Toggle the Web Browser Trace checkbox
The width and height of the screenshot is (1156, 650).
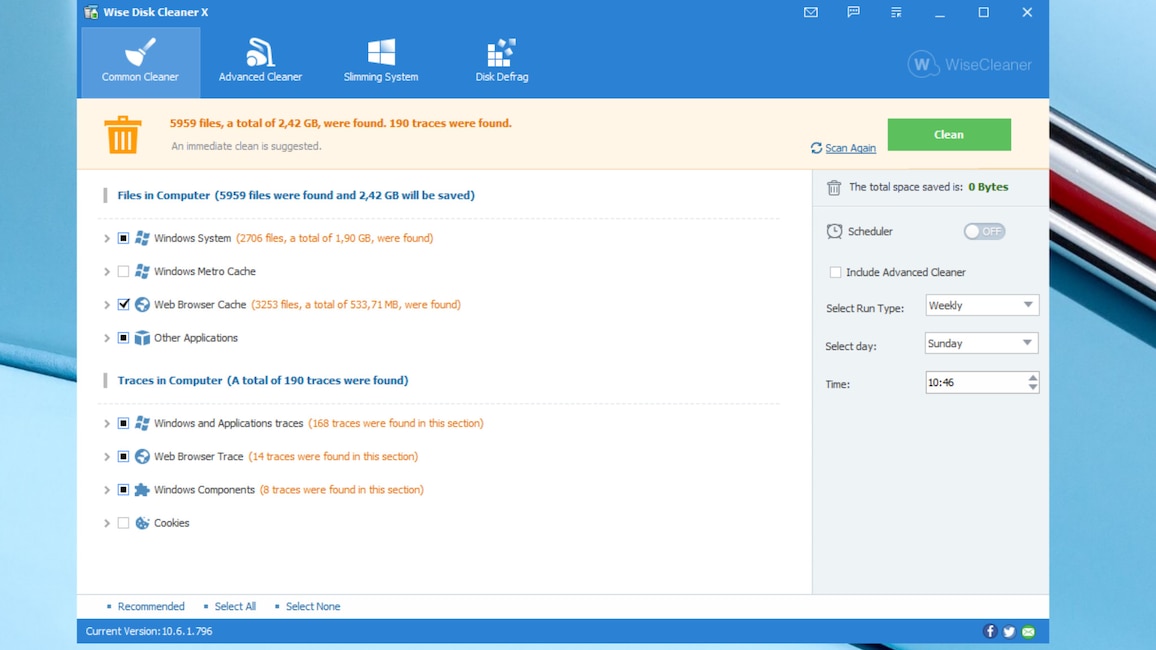point(123,456)
